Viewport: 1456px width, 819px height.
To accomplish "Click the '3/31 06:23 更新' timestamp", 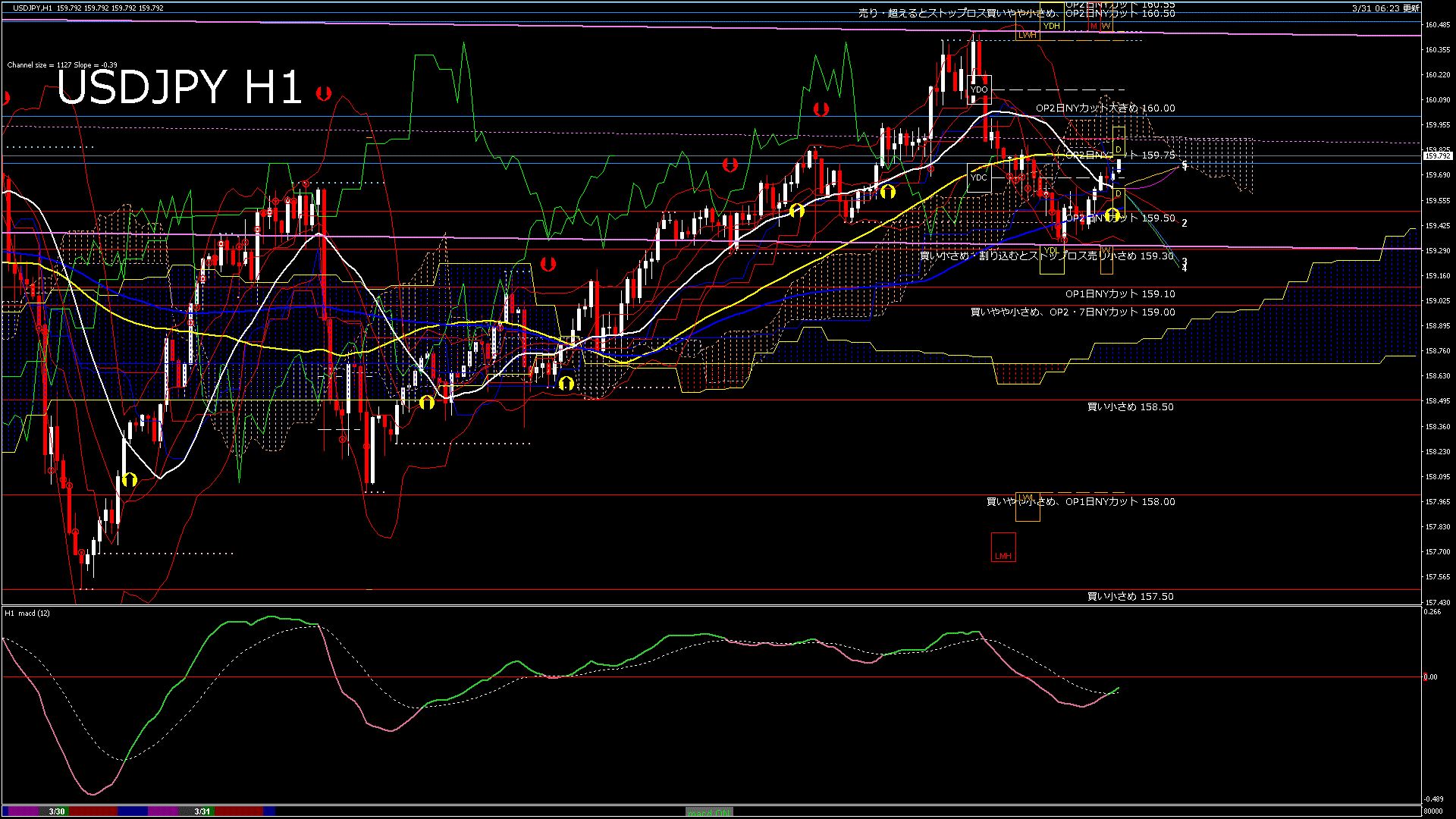I will (1385, 8).
